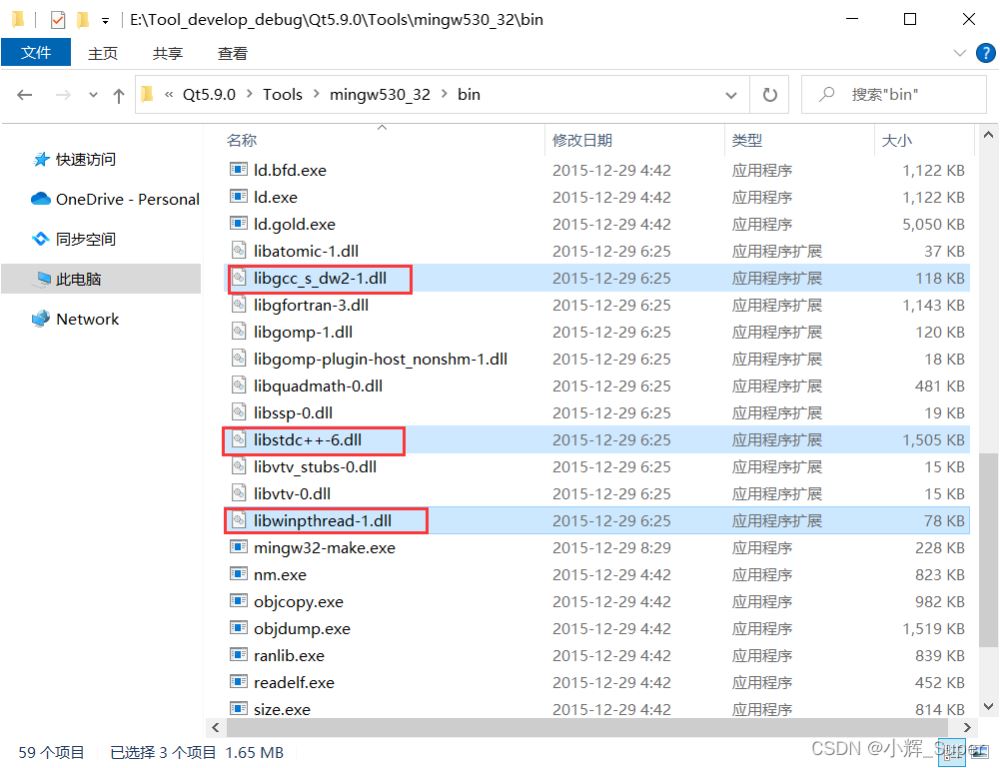This screenshot has width=1000, height=768.
Task: Sort files by 修改日期 column
Action: [582, 141]
